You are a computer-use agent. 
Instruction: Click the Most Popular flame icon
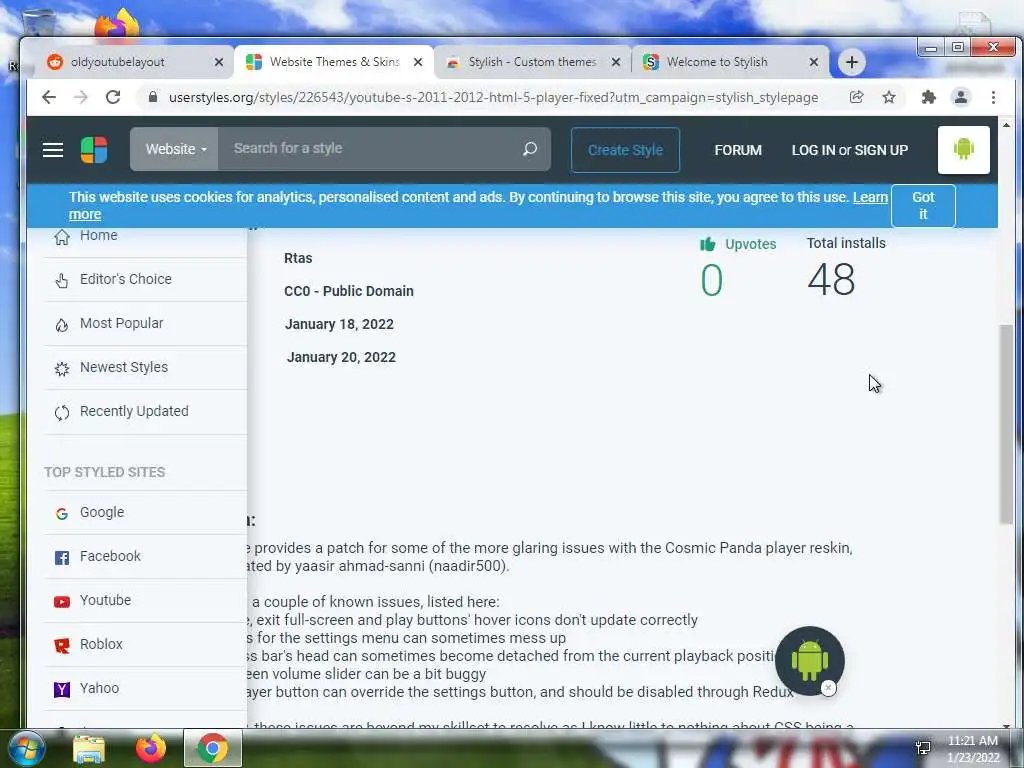click(61, 325)
